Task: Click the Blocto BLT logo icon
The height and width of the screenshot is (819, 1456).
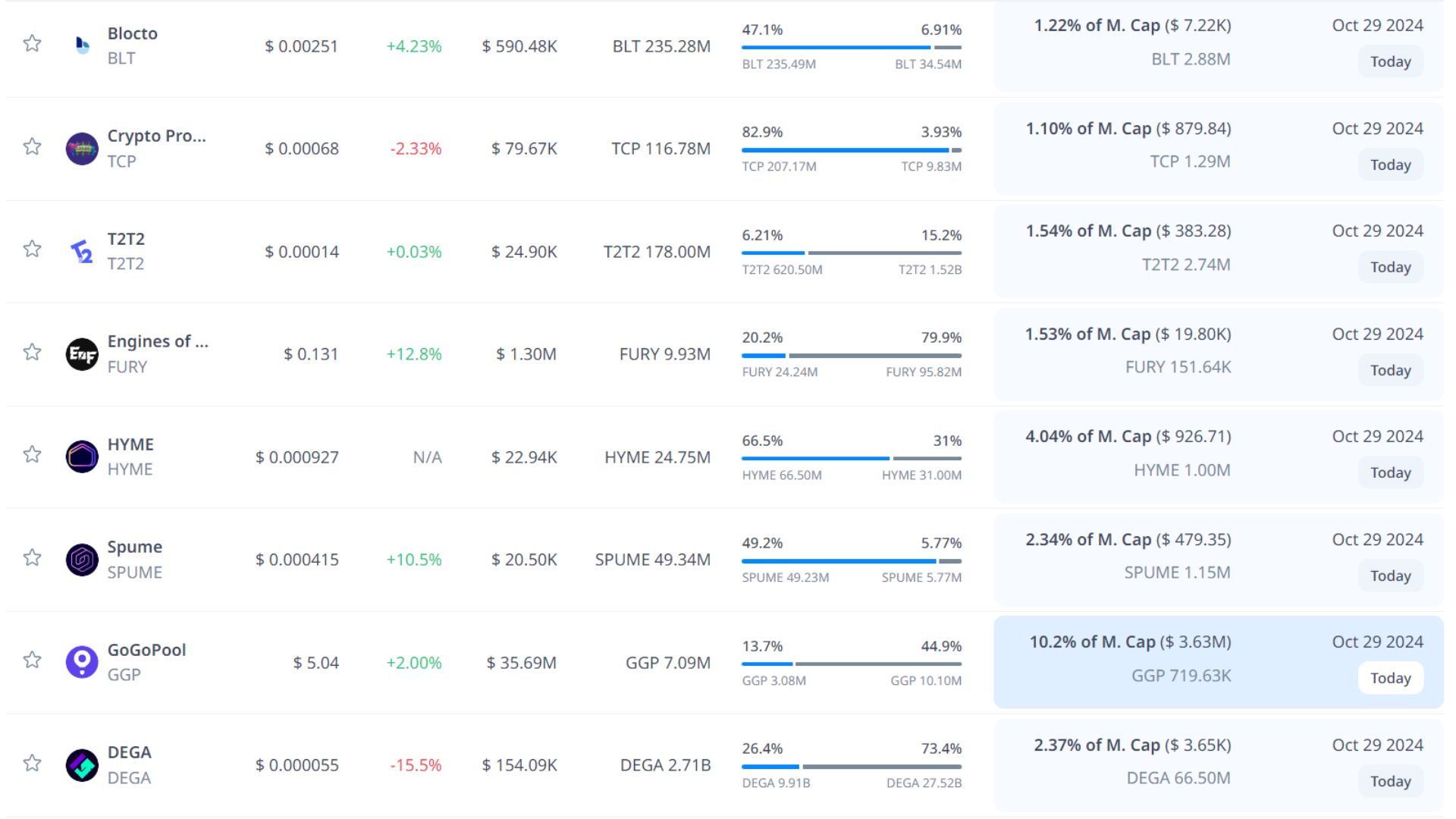Action: tap(82, 45)
